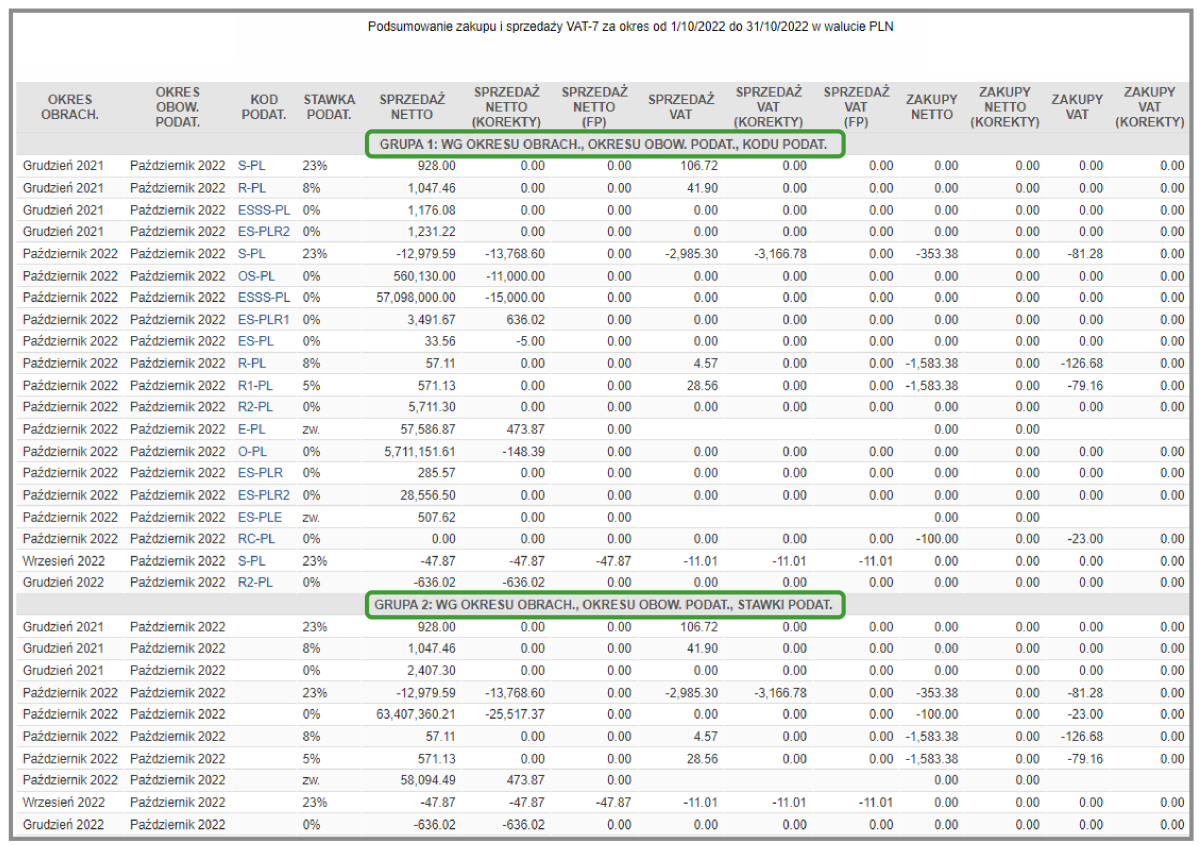Select the value 1,176.08
The width and height of the screenshot is (1200, 846).
tap(432, 210)
